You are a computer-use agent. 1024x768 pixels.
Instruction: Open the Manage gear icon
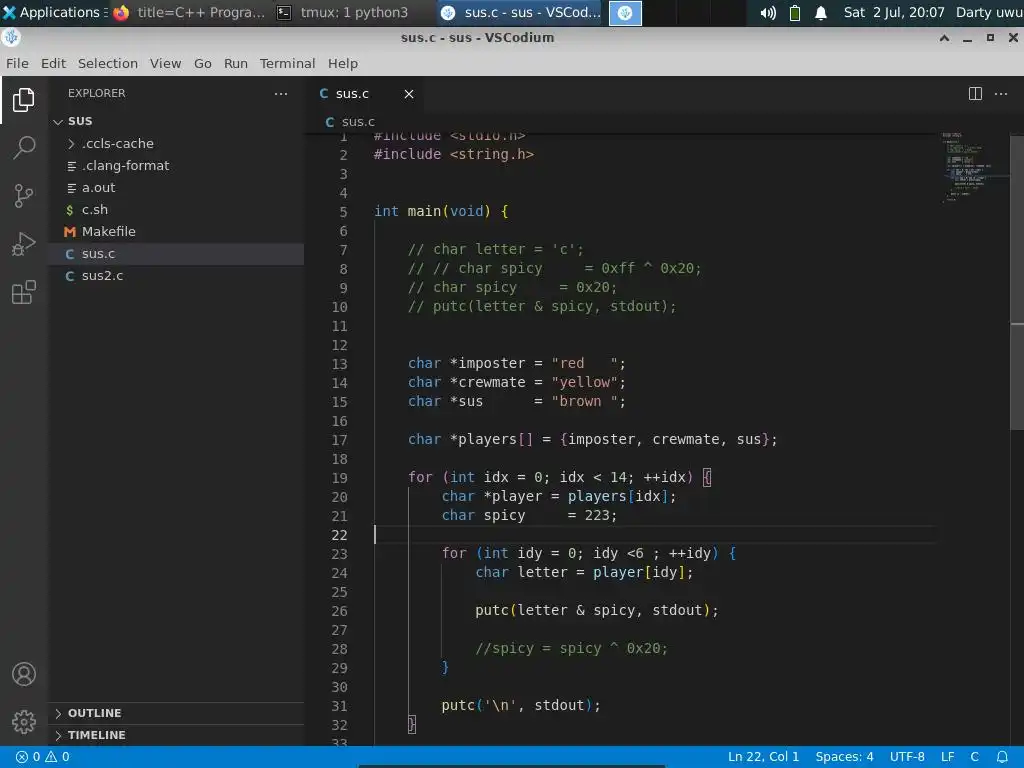pos(24,722)
